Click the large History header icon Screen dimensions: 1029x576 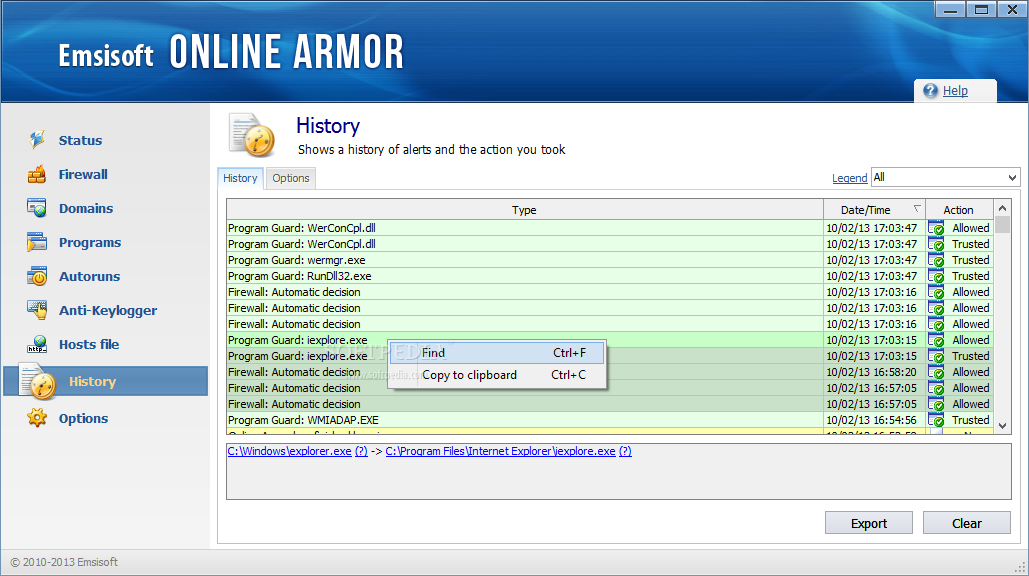252,135
